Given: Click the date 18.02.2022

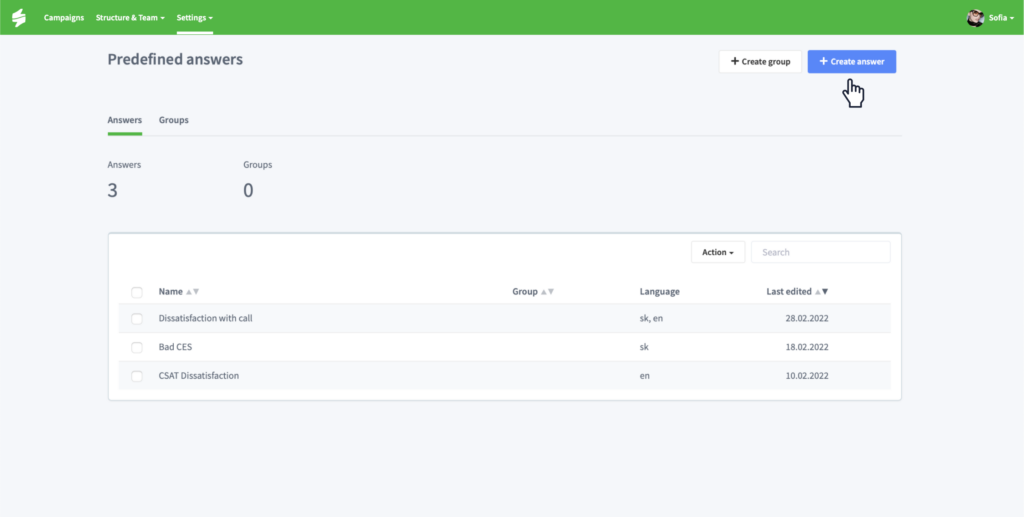Looking at the screenshot, I should pyautogui.click(x=807, y=347).
